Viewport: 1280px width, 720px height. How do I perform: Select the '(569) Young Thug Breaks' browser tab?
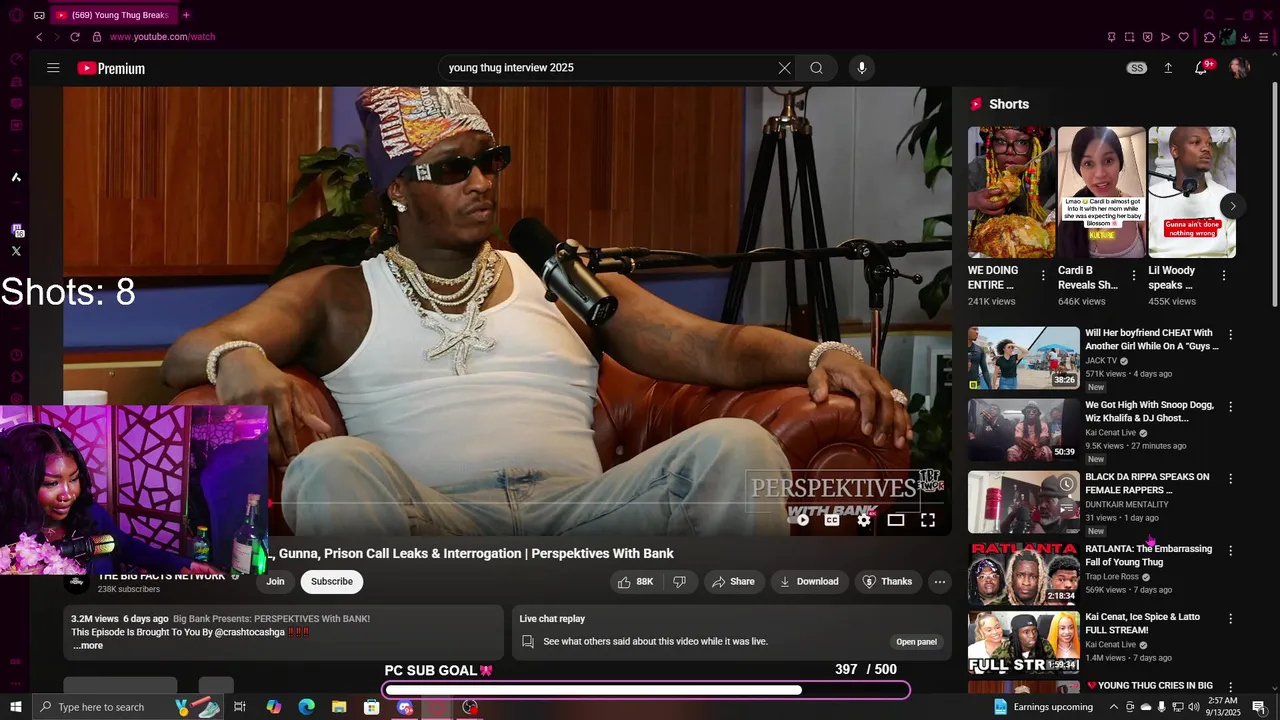point(112,15)
